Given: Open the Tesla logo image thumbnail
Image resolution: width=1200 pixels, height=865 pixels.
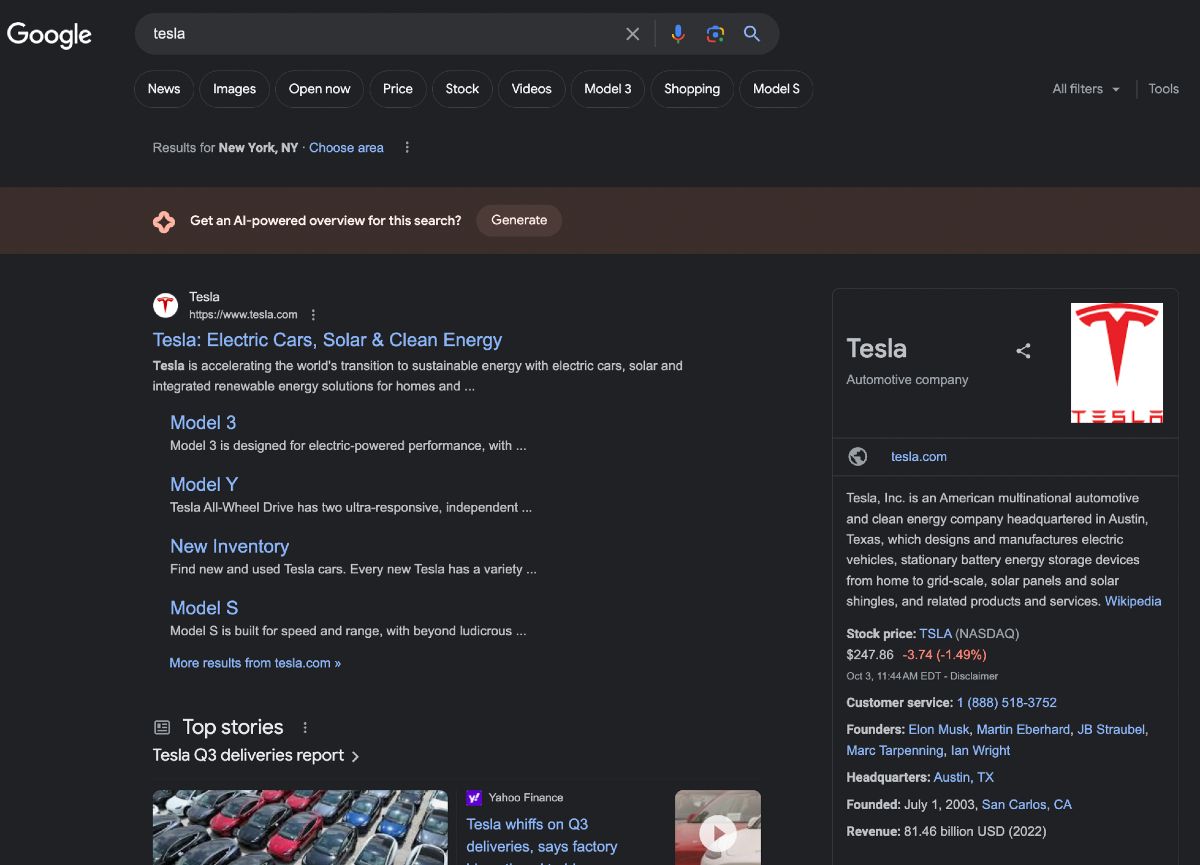Looking at the screenshot, I should pyautogui.click(x=1117, y=363).
